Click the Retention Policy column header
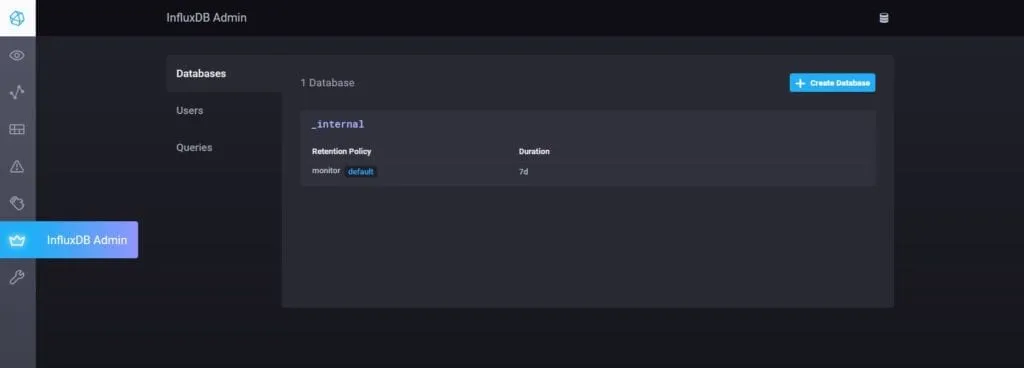The height and width of the screenshot is (368, 1024). coord(342,151)
